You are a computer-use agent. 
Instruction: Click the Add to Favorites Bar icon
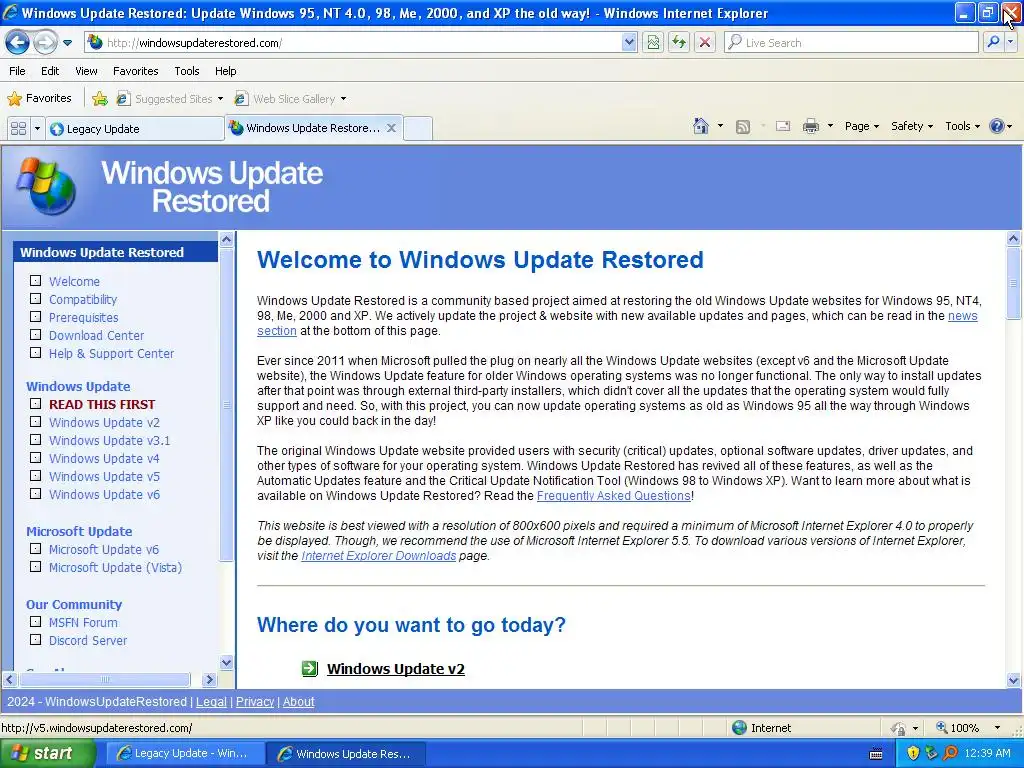click(100, 99)
